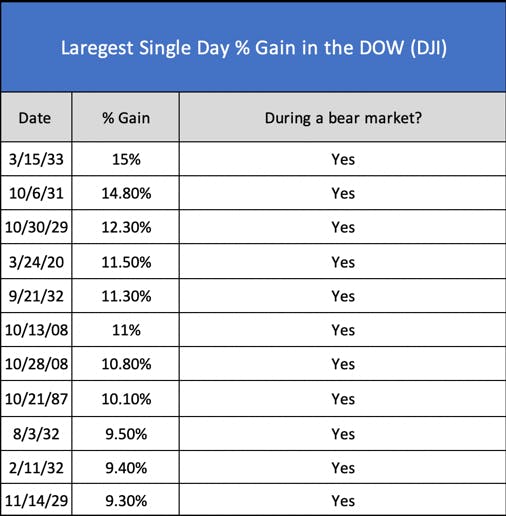The height and width of the screenshot is (516, 506).
Task: Click the blue table title header
Action: coord(253,47)
